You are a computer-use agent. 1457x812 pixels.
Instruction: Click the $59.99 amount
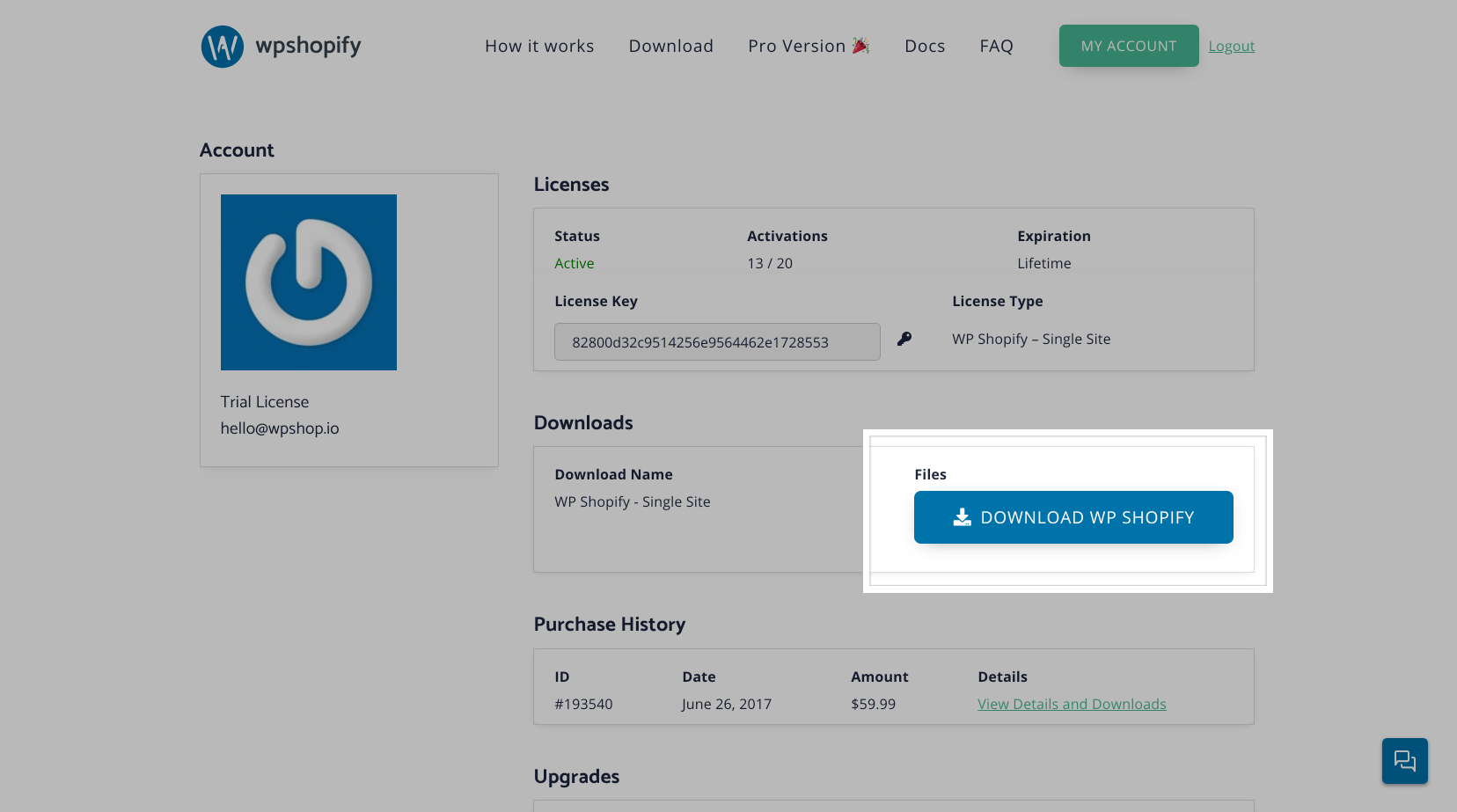click(874, 704)
